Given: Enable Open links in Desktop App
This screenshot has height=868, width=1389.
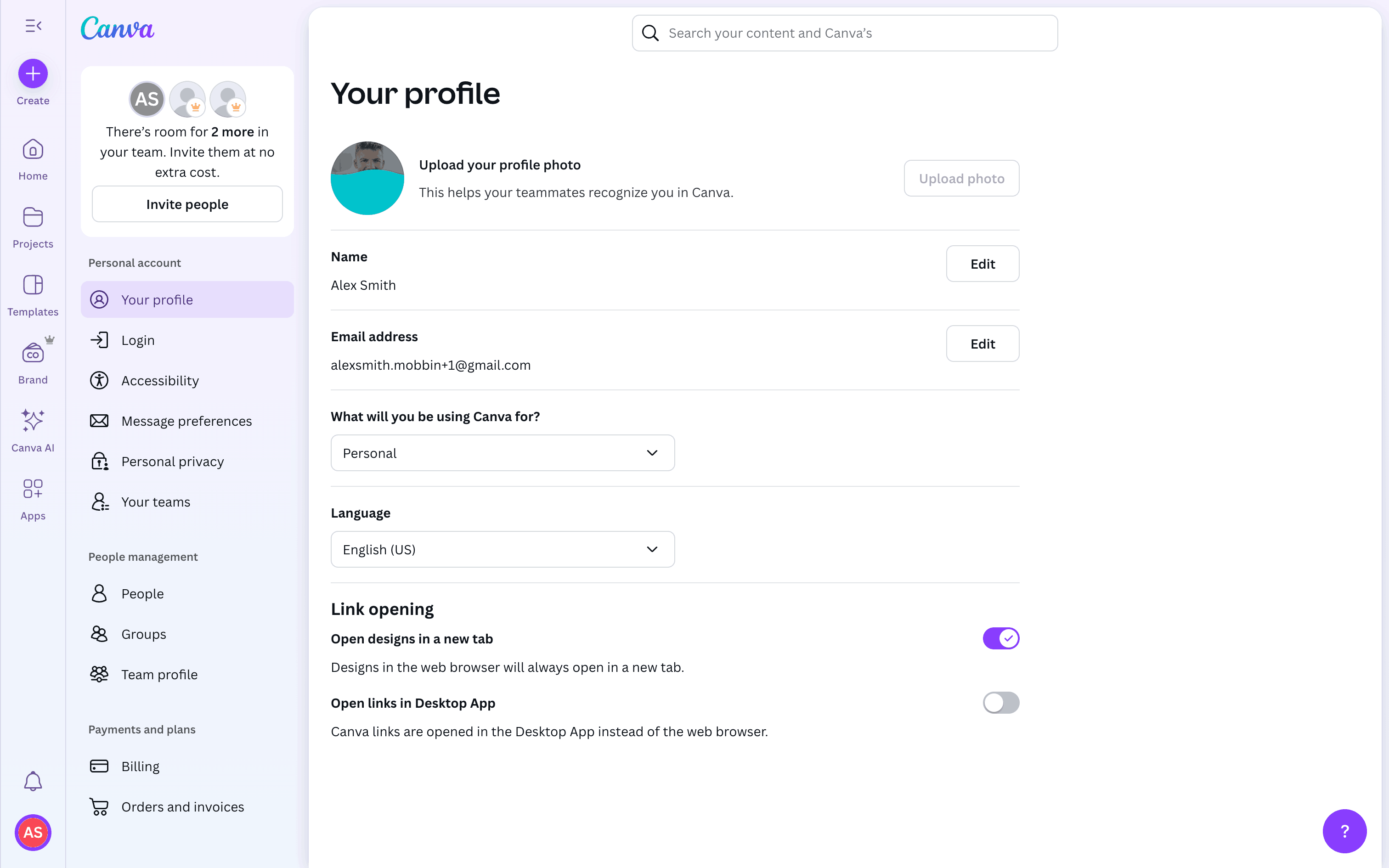Looking at the screenshot, I should (1000, 703).
